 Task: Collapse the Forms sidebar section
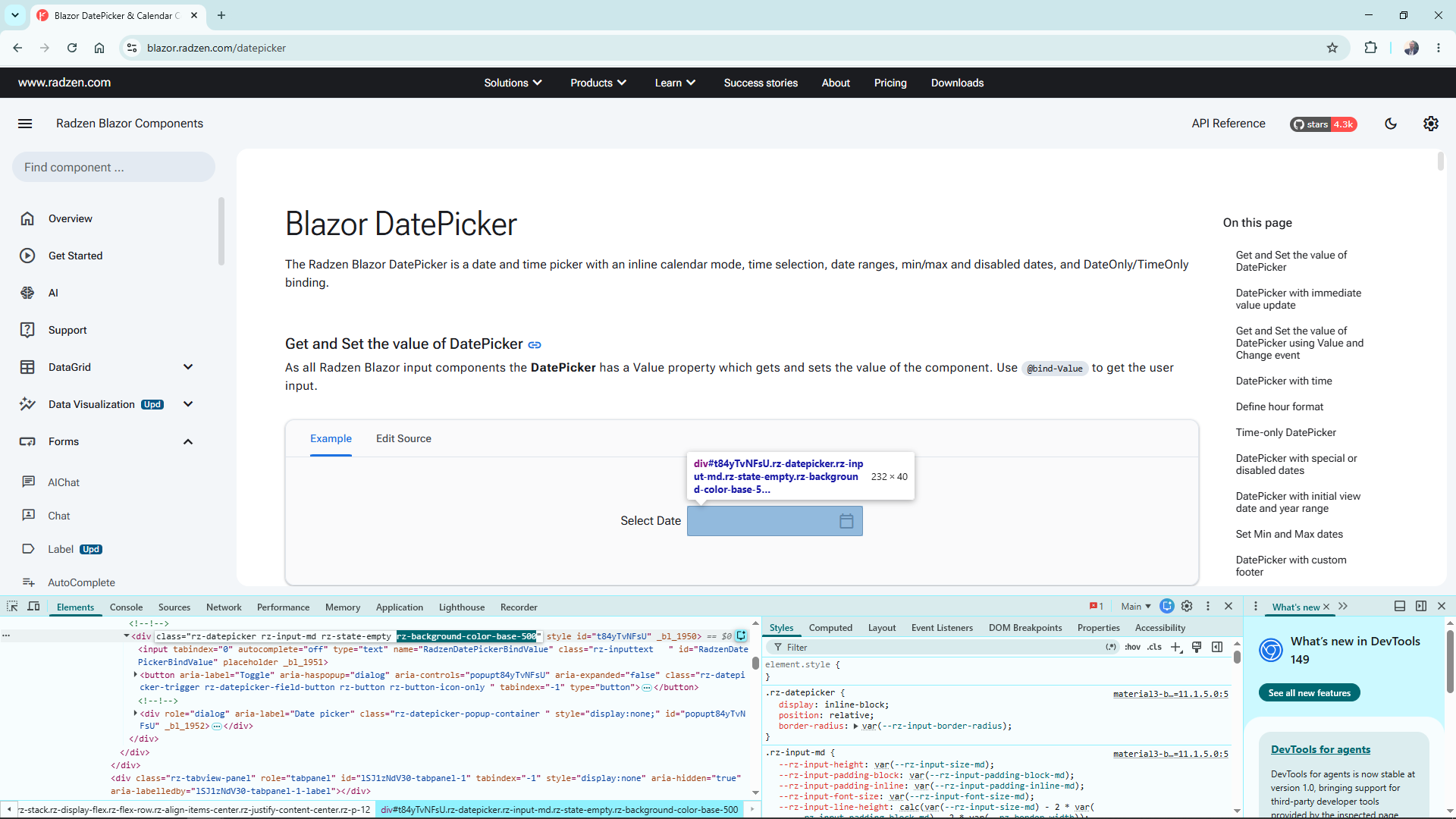tap(188, 441)
